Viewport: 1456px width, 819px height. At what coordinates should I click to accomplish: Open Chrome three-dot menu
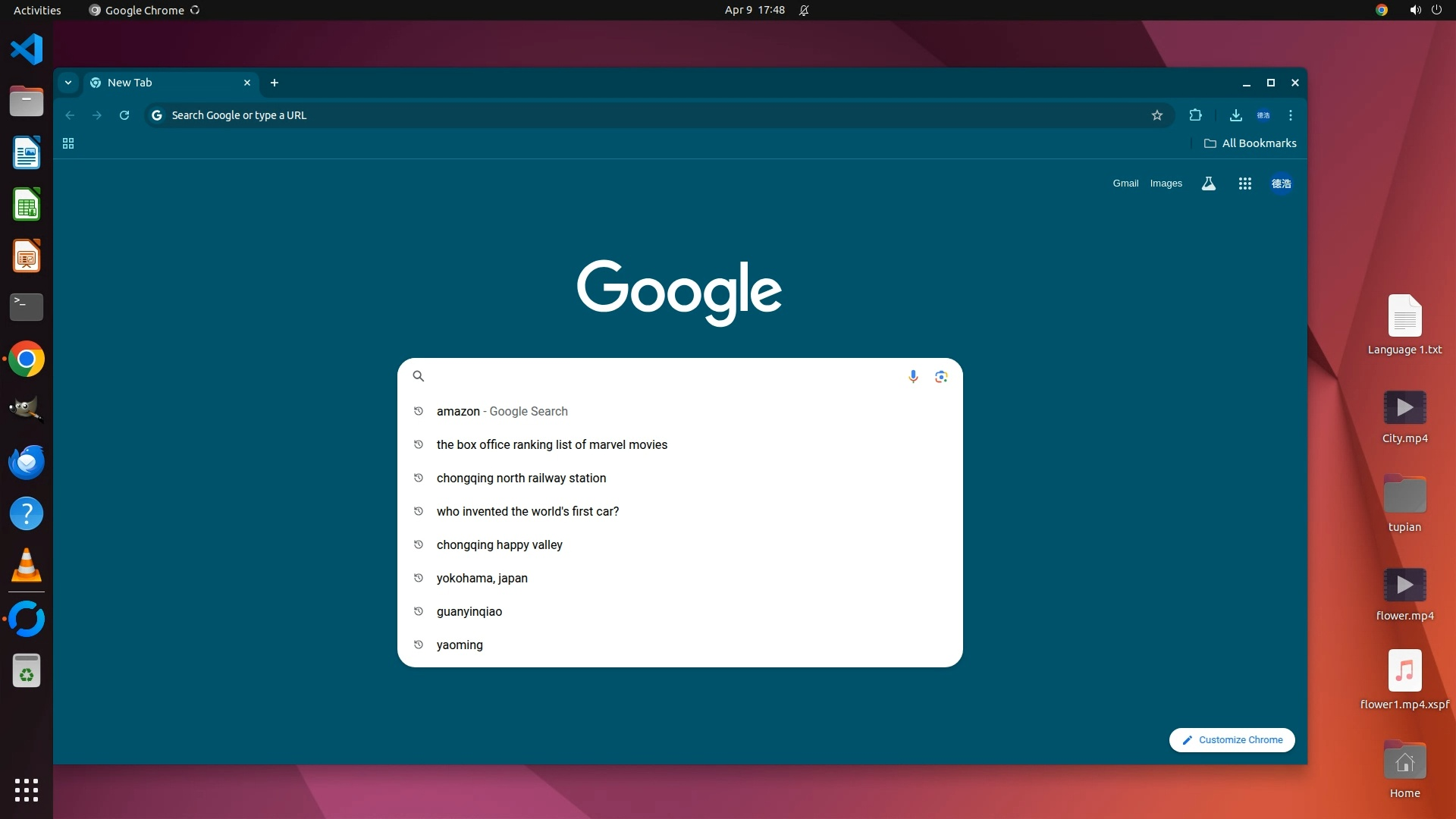click(x=1291, y=115)
